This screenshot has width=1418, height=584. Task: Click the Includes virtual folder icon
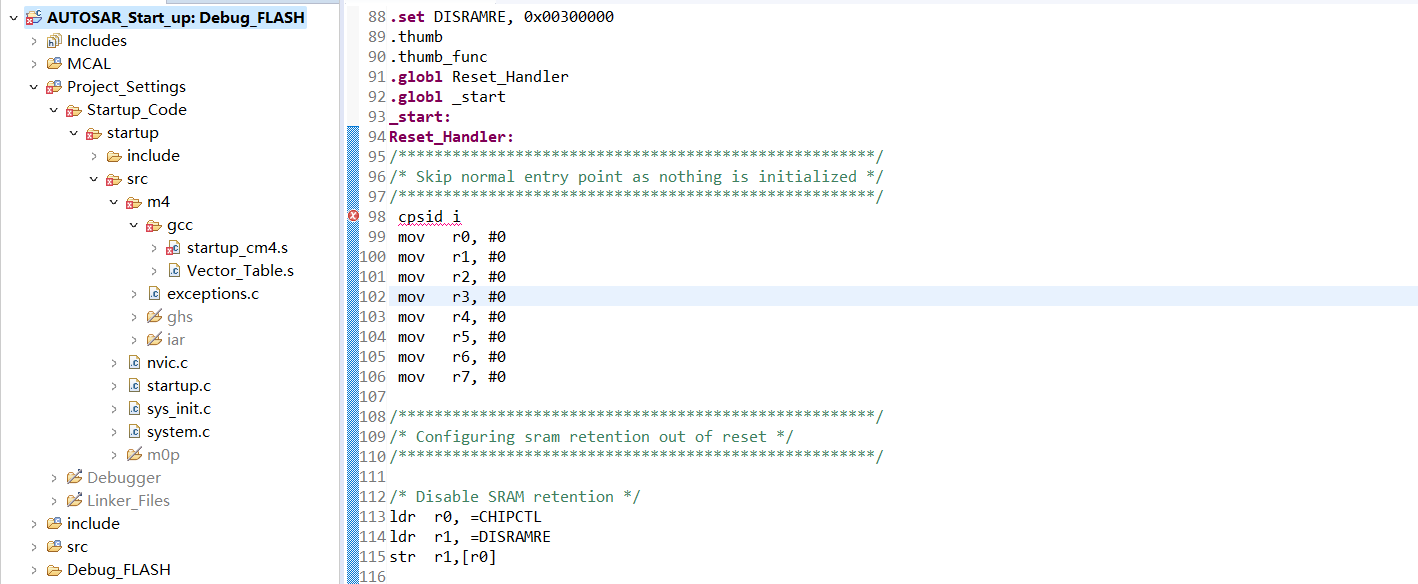click(53, 40)
